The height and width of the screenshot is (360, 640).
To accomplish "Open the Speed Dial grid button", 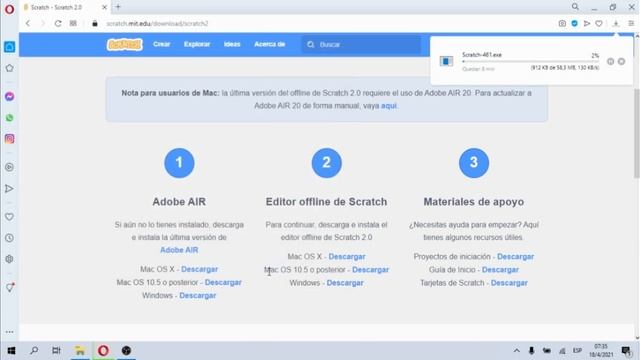I will click(x=73, y=24).
